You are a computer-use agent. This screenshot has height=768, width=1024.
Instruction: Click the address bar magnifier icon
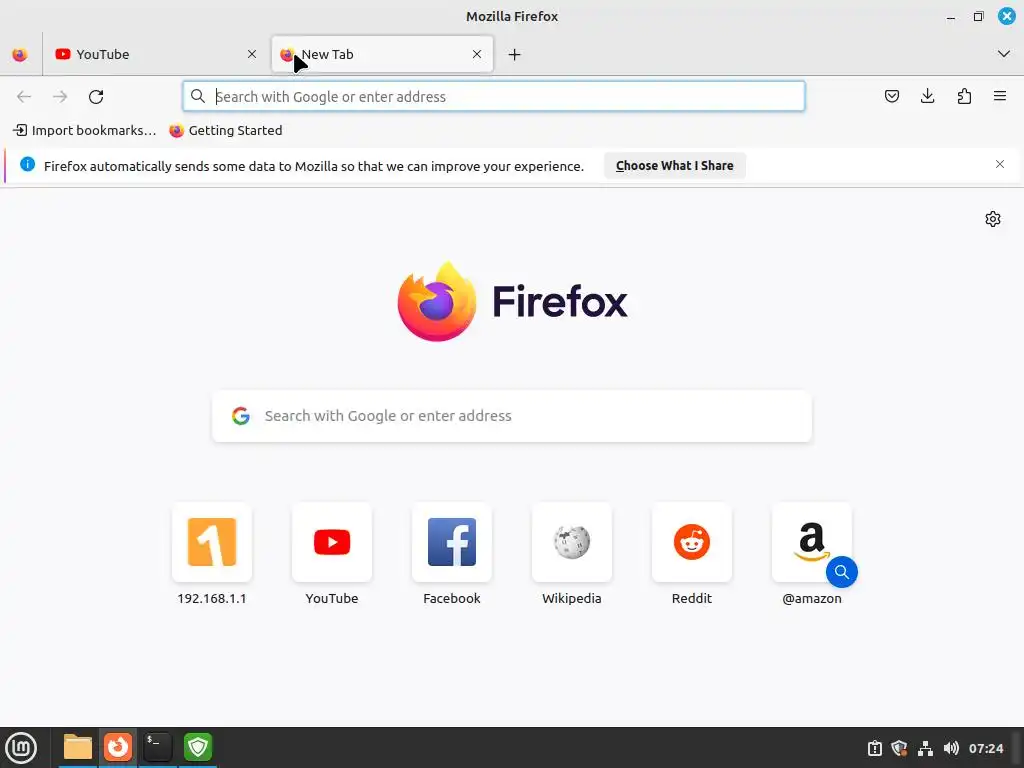(x=198, y=97)
